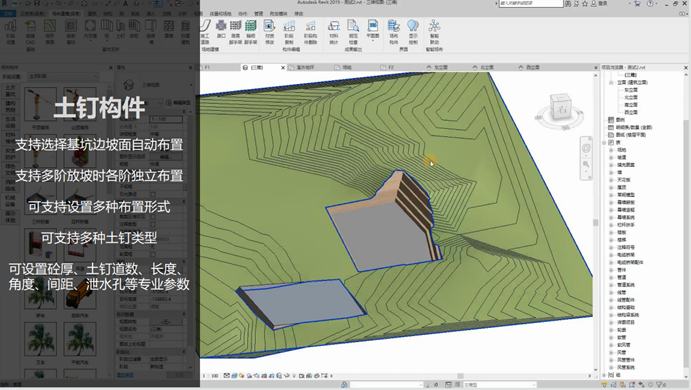Image resolution: width=691 pixels, height=390 pixels.
Task: Expand the 天花板 family node
Action: click(611, 180)
